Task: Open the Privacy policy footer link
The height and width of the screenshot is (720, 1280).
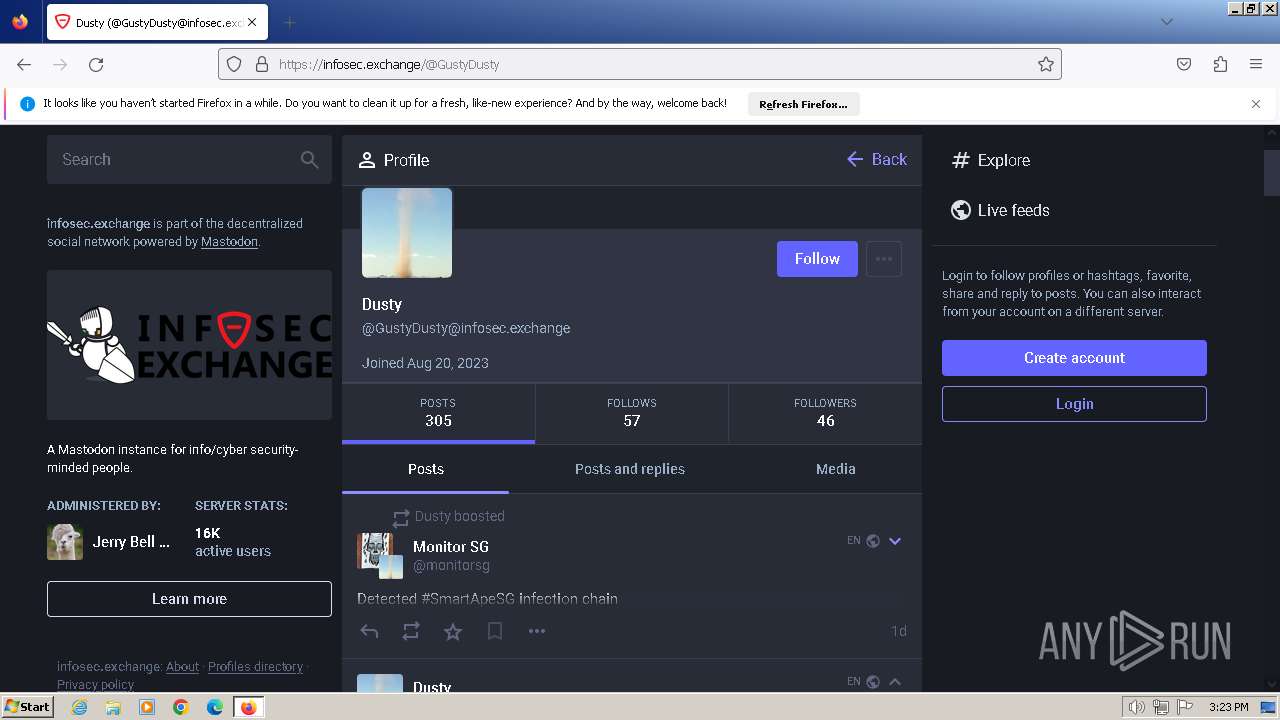Action: [x=95, y=685]
